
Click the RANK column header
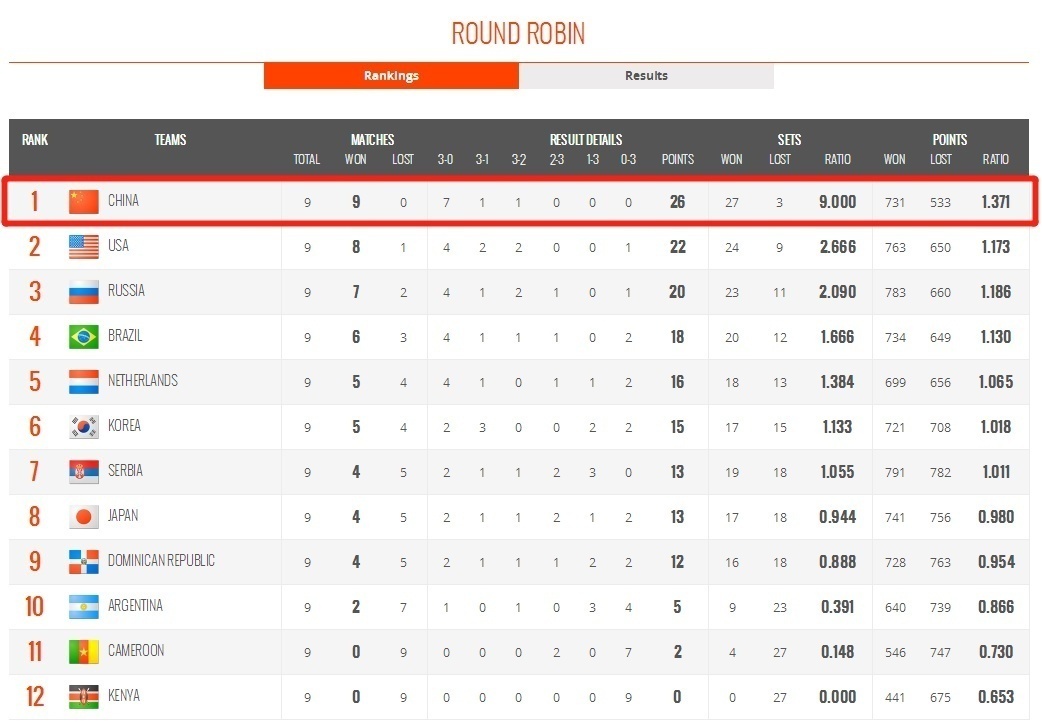click(x=35, y=140)
